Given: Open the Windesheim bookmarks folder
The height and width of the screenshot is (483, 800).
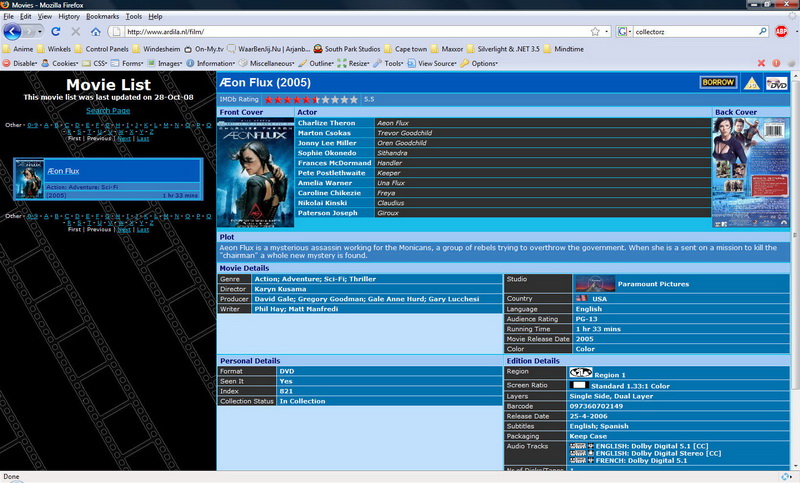Looking at the screenshot, I should pos(156,49).
